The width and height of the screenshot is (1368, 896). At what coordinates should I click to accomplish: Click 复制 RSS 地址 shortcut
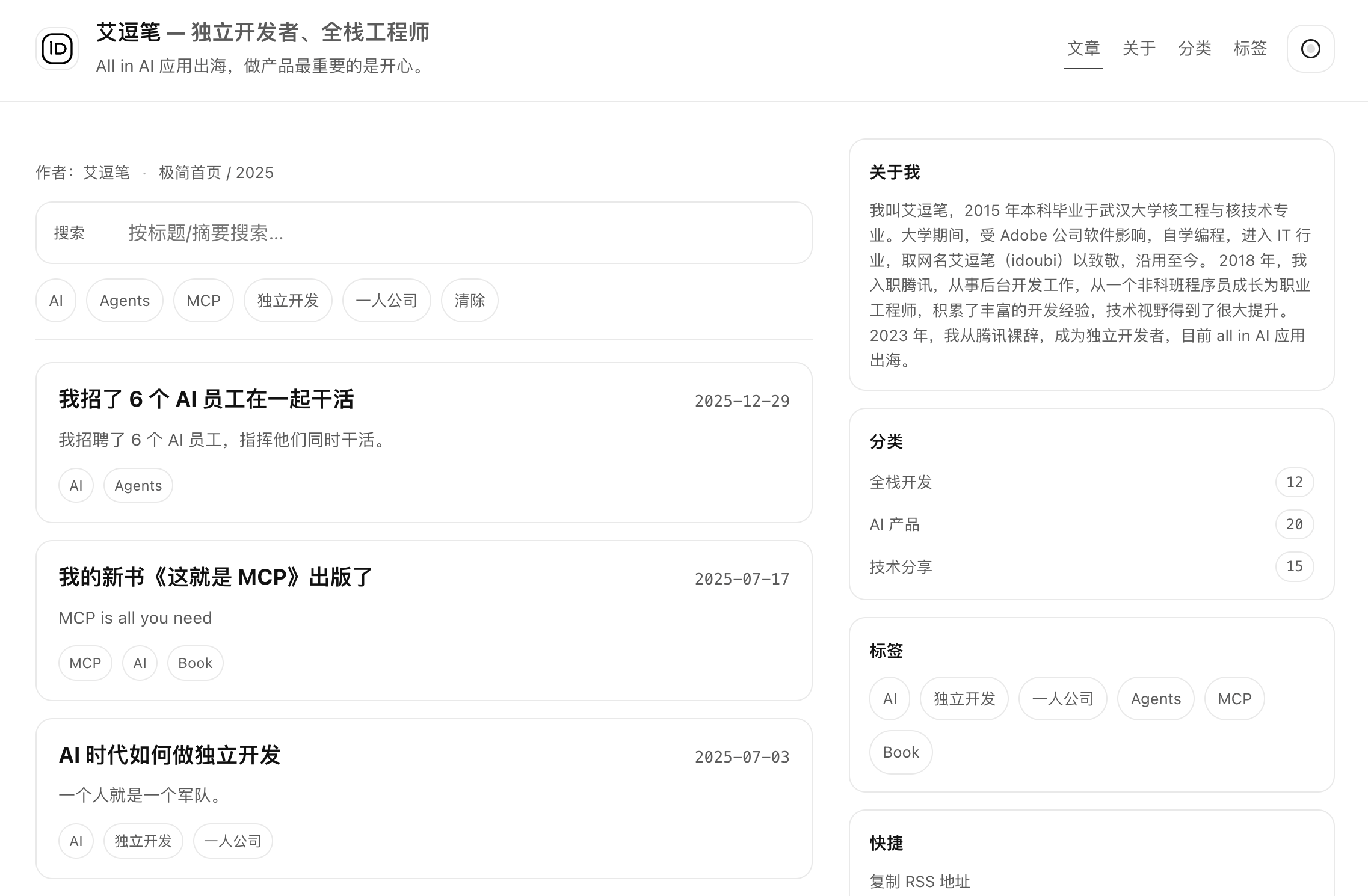[x=920, y=882]
